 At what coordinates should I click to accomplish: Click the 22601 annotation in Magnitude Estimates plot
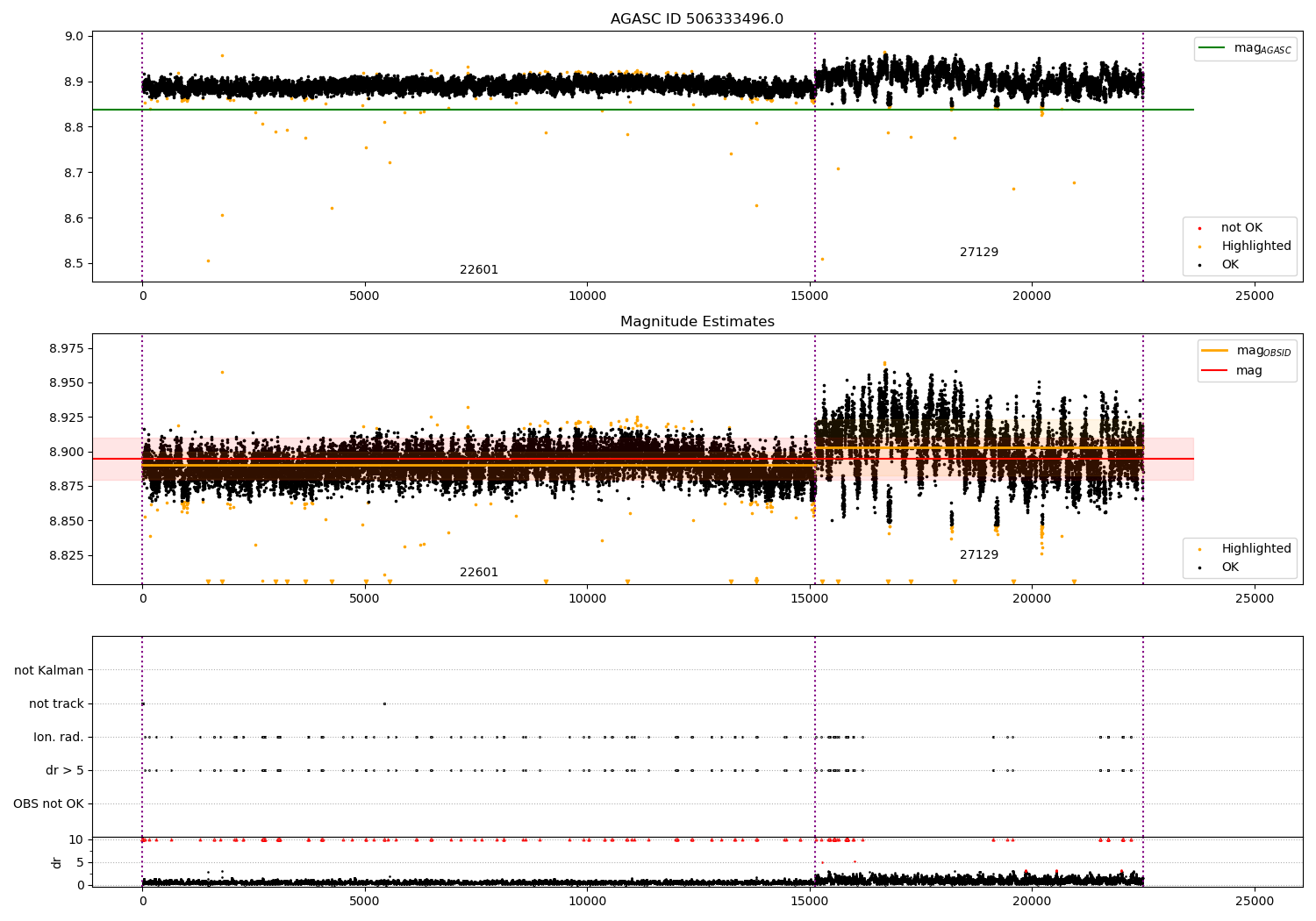tap(479, 573)
